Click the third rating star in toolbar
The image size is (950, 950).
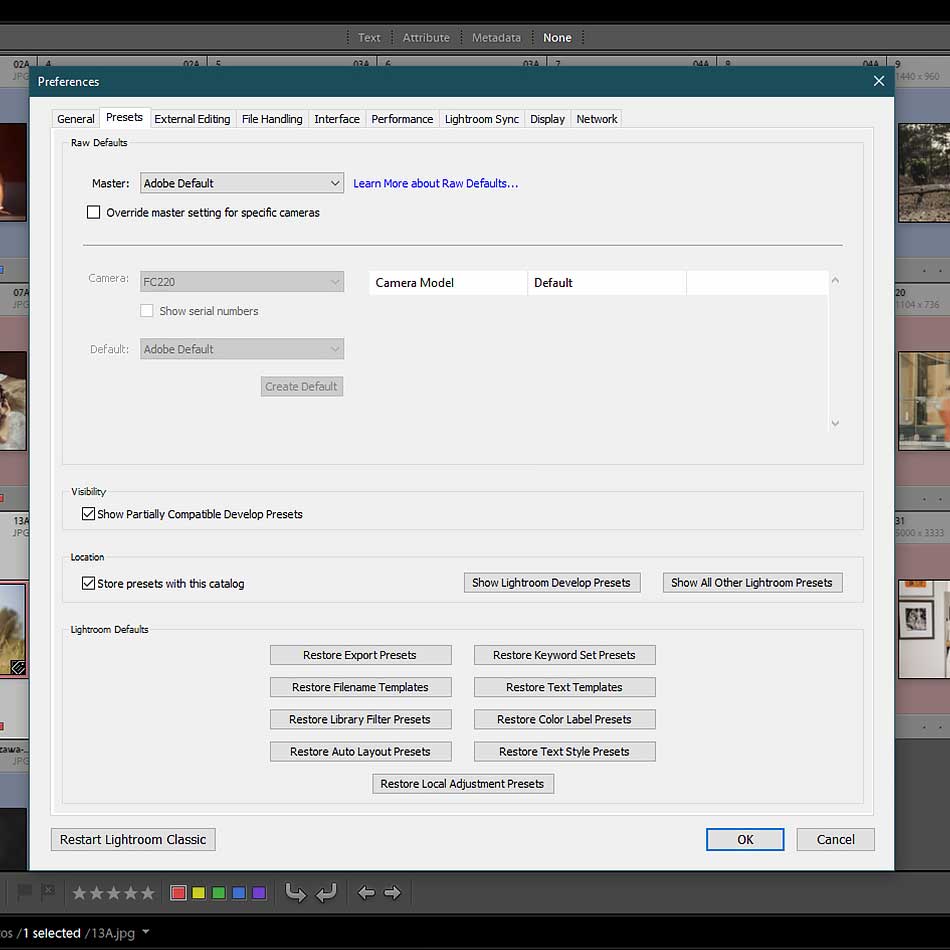point(113,892)
